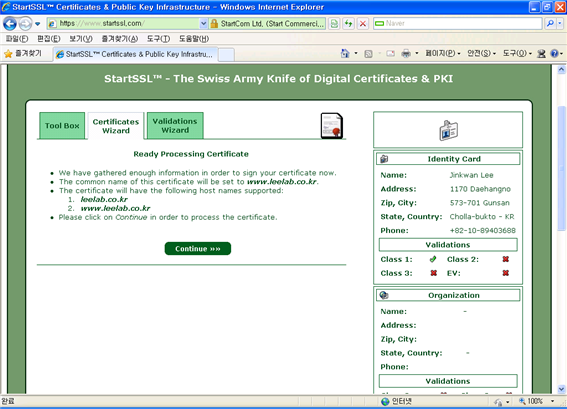Click the Naver search input box
The height and width of the screenshot is (409, 567).
coord(458,24)
